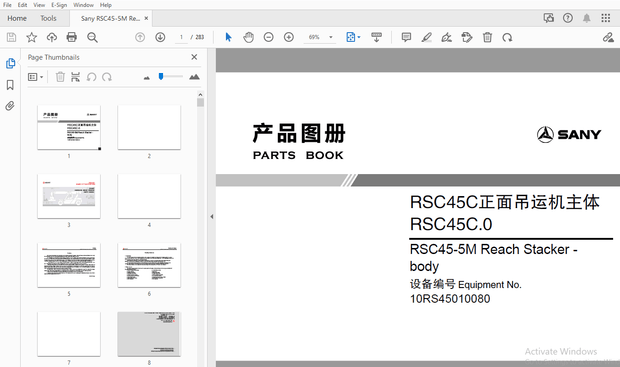Reduce thumbnail size with small mountain icon
The image size is (620, 367).
(x=147, y=78)
